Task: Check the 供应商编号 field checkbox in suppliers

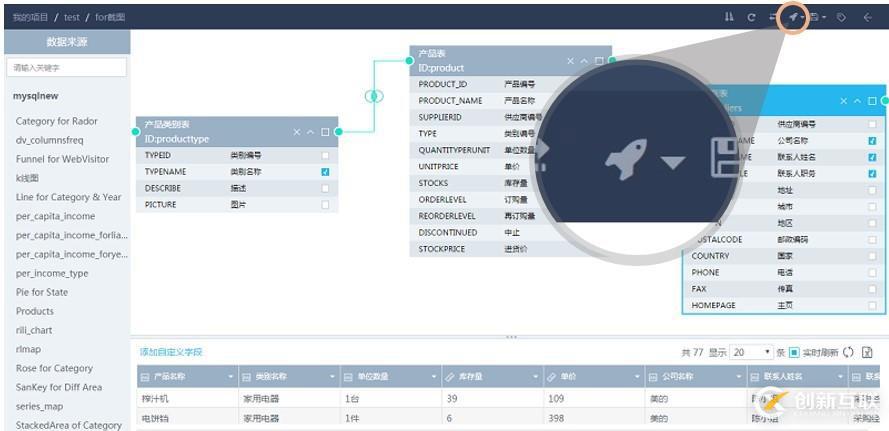Action: click(x=872, y=124)
